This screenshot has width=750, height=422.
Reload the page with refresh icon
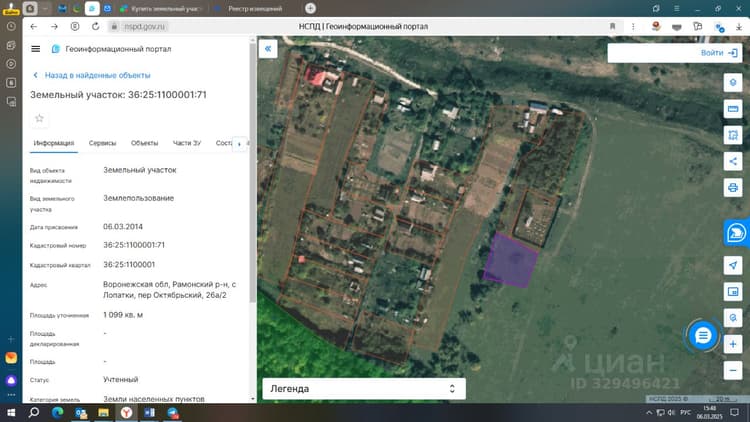point(96,27)
